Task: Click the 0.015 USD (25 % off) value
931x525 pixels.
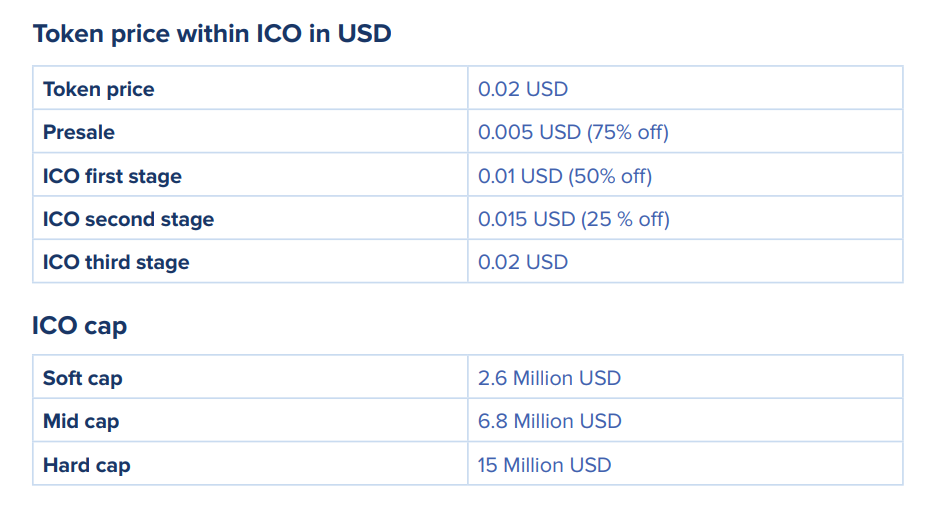Action: (x=574, y=219)
